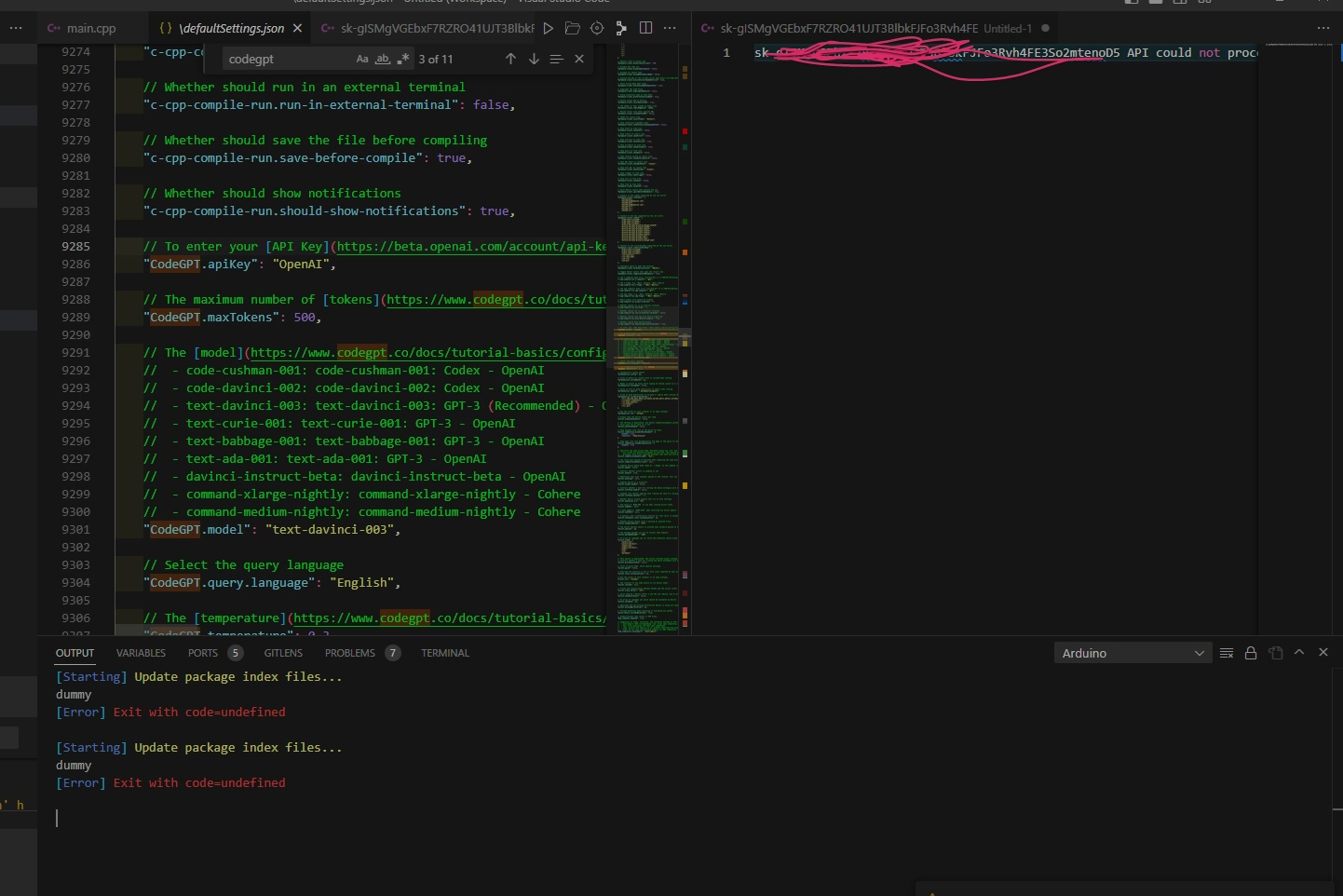Run the code with the play button
Image resolution: width=1343 pixels, height=896 pixels.
pos(549,28)
